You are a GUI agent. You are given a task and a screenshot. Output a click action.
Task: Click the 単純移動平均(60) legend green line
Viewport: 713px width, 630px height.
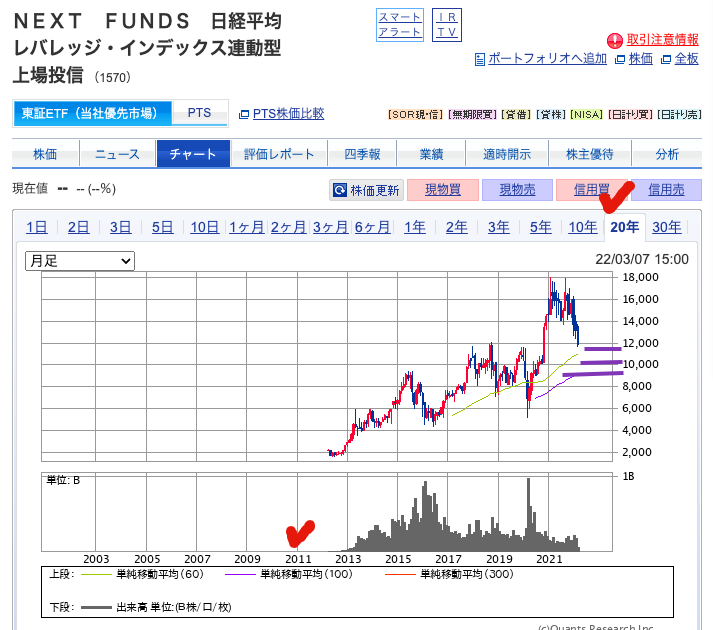[x=96, y=575]
